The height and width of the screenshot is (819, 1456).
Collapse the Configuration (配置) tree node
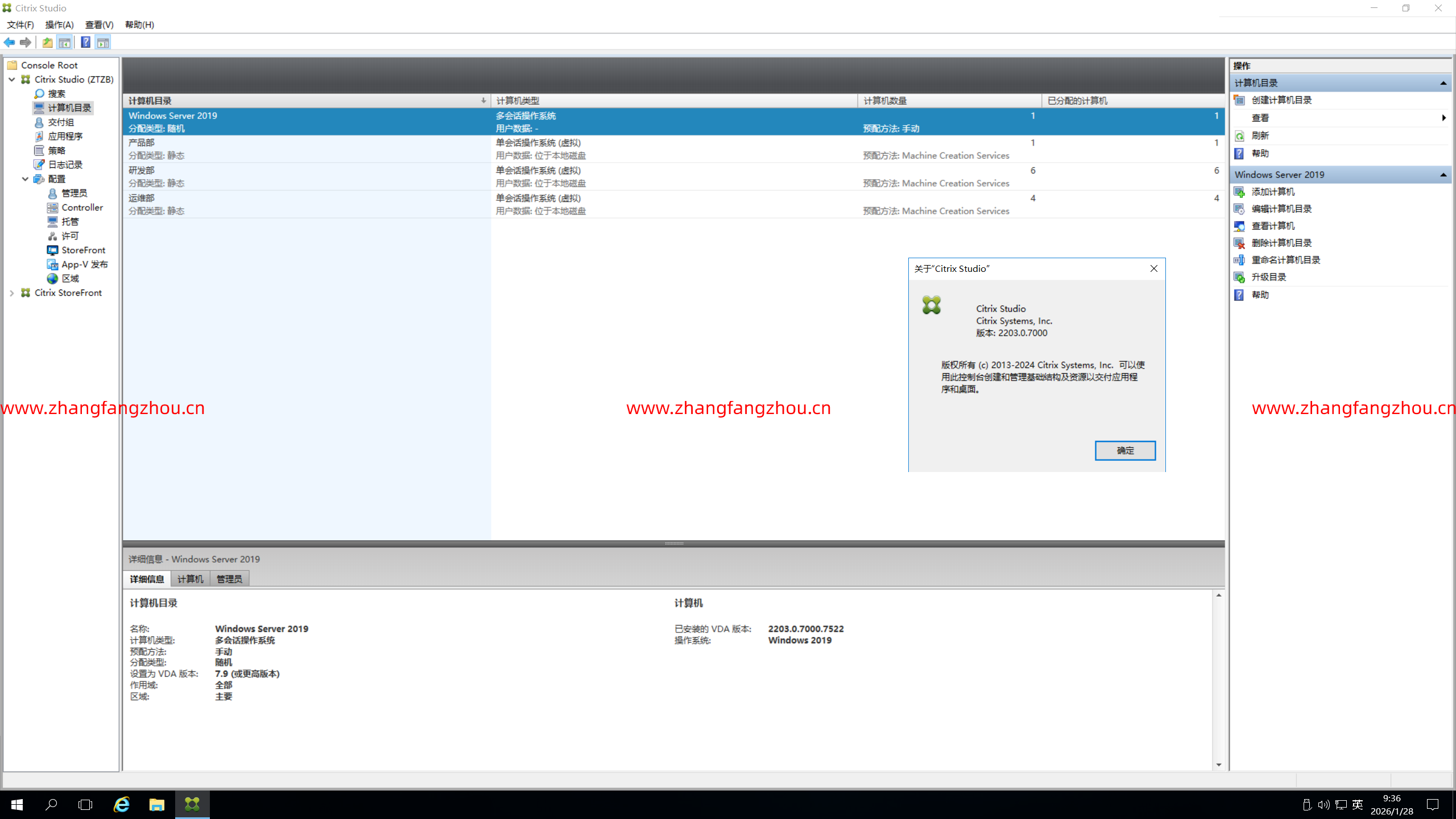[25, 179]
